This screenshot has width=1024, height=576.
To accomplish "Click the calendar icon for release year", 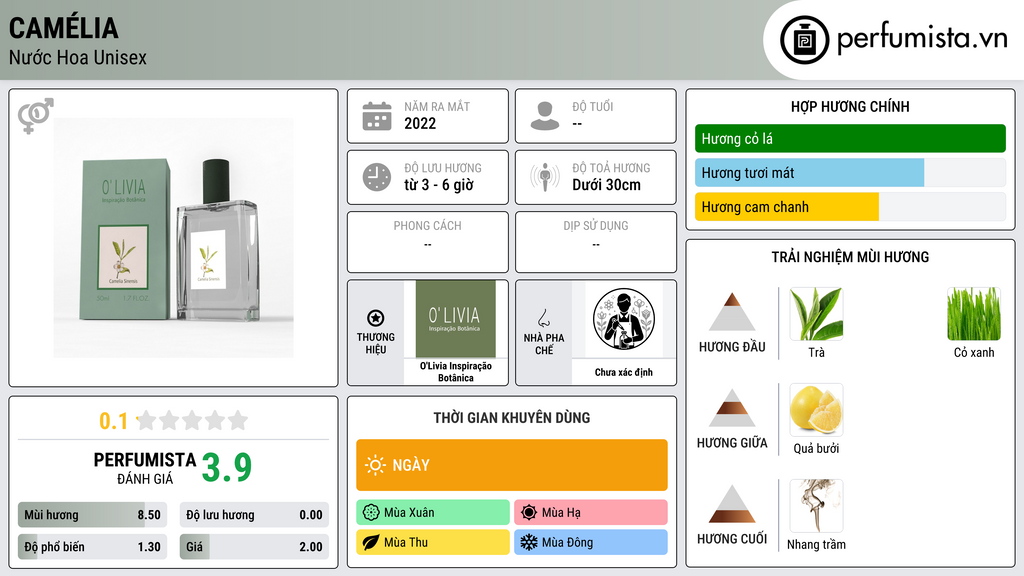I will pos(377,116).
